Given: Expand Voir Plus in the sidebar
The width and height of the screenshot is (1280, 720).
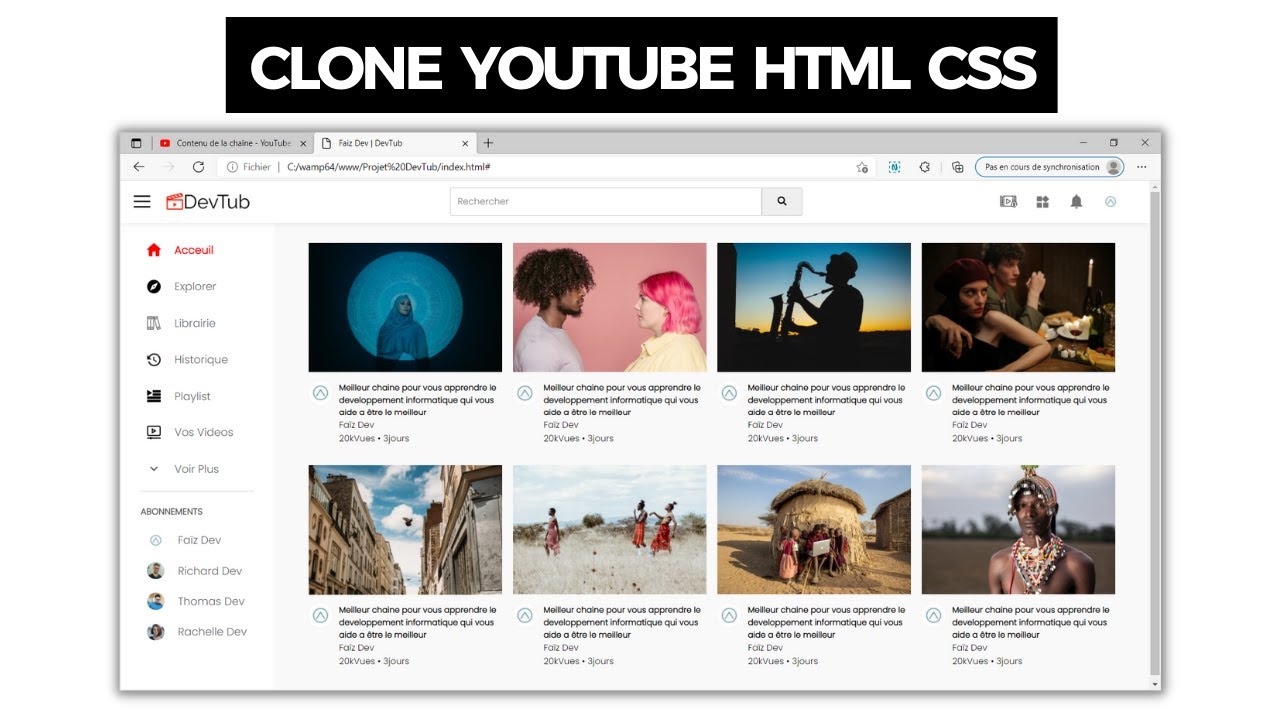Looking at the screenshot, I should tap(196, 469).
